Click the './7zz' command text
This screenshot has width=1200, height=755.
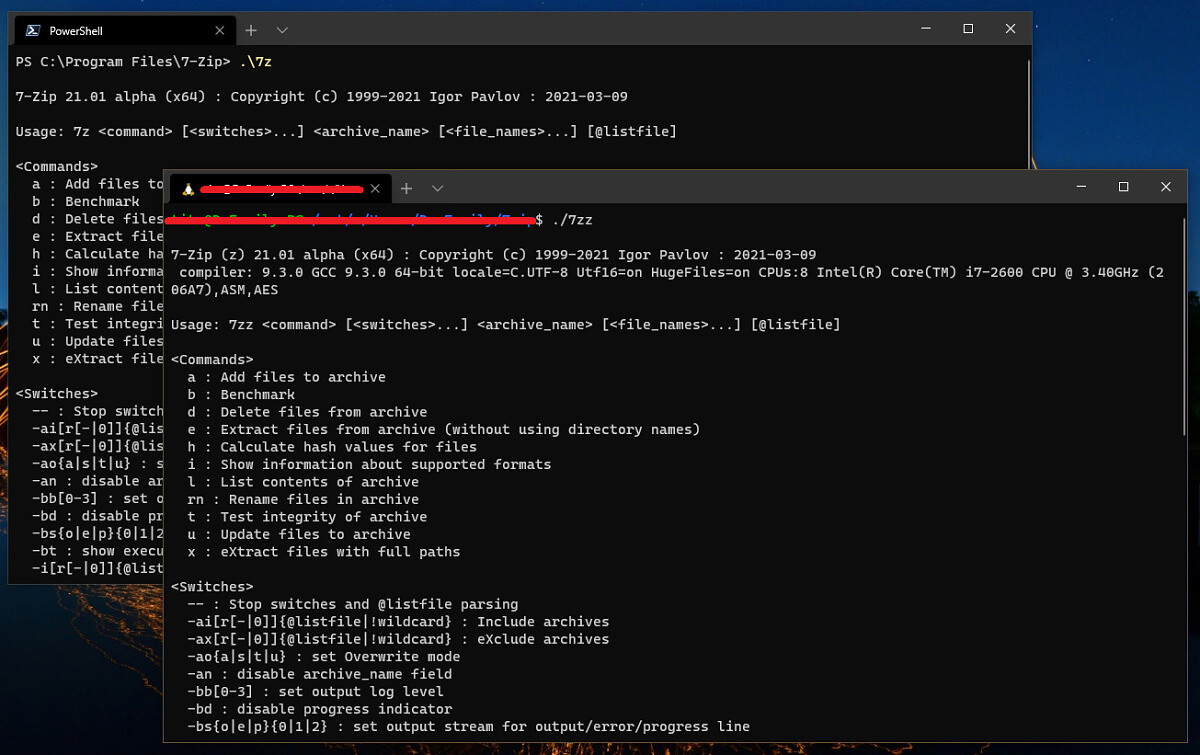point(572,219)
